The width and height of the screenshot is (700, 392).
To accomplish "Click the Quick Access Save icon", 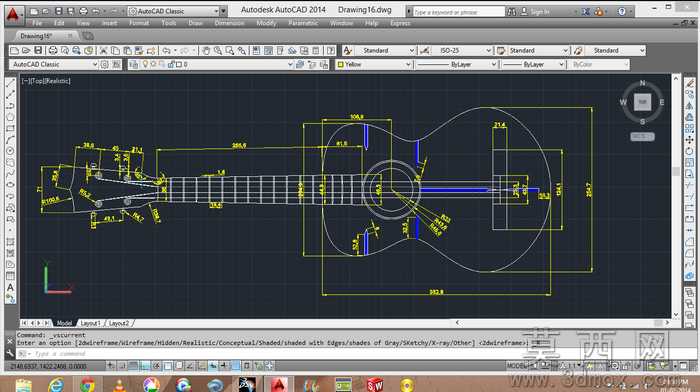I will pos(58,11).
